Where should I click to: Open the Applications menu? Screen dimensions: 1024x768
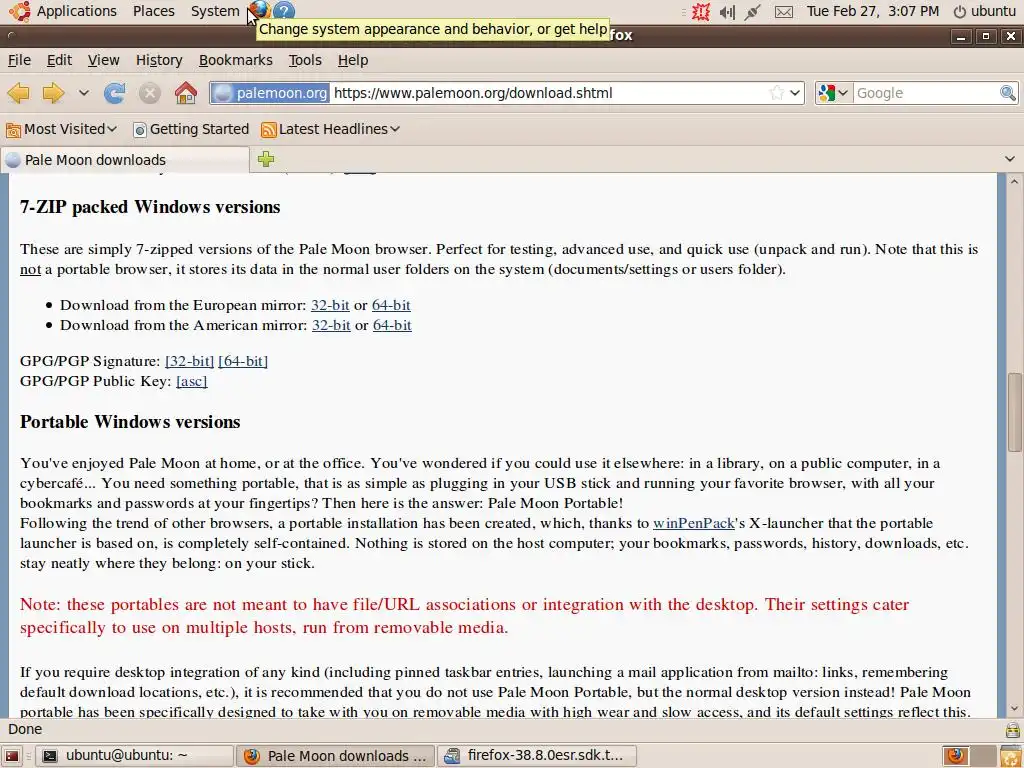coord(76,11)
